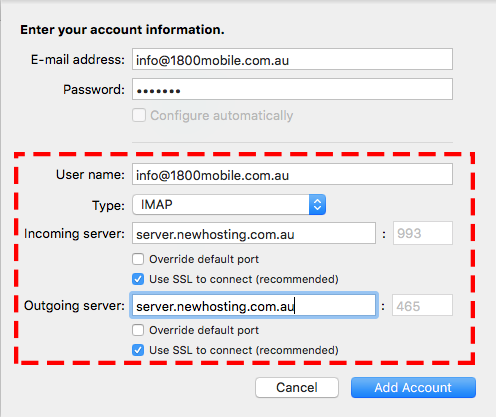The width and height of the screenshot is (496, 417).
Task: Click the Incoming server address field
Action: point(254,233)
